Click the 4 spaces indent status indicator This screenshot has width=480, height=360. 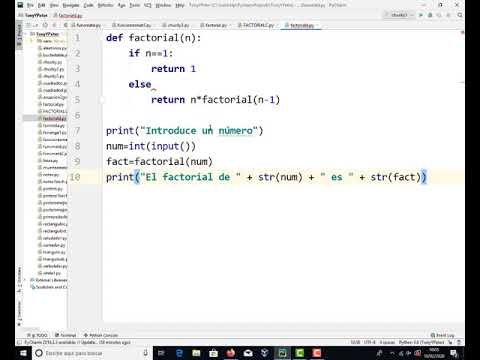click(387, 342)
